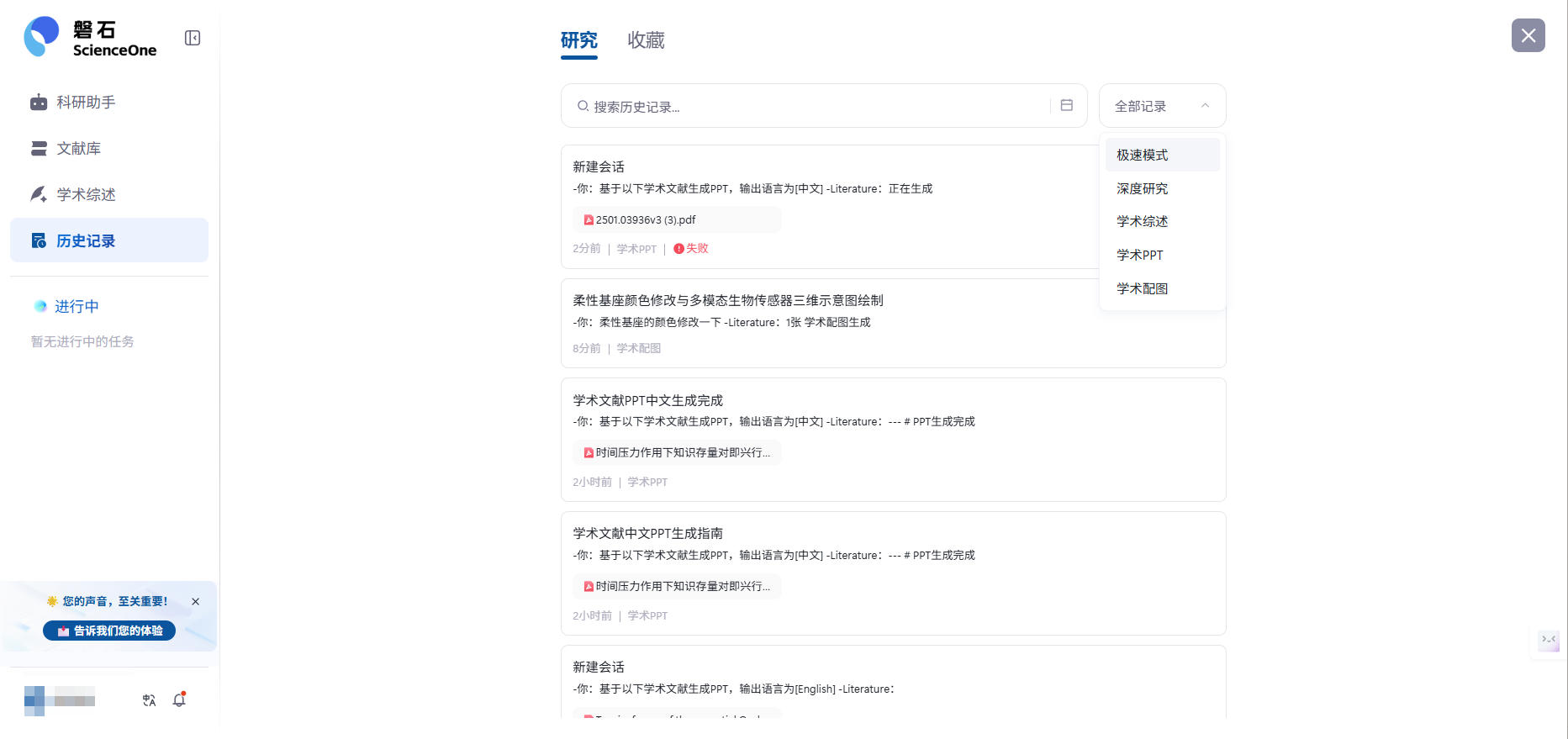
Task: Click the floating assistant widget icon
Action: pos(1548,641)
